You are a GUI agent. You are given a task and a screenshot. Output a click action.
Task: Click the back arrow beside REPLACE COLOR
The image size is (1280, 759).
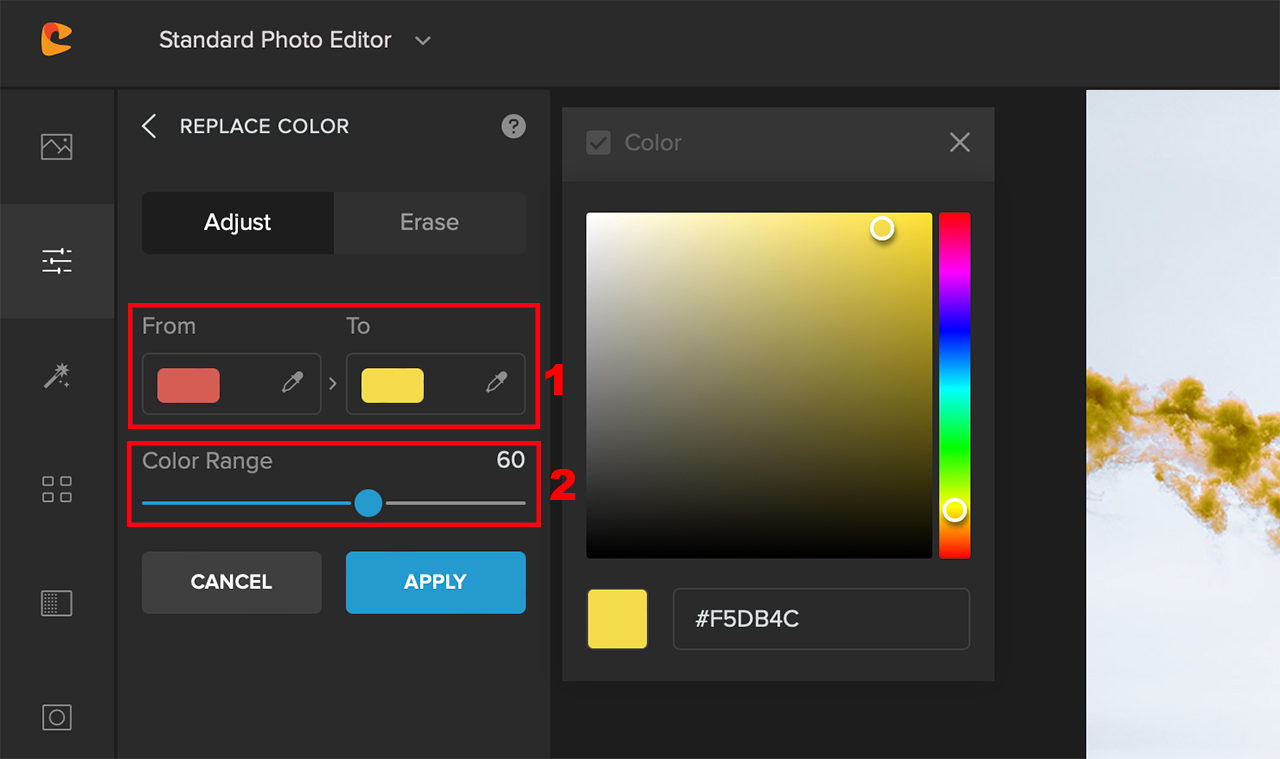coord(148,126)
